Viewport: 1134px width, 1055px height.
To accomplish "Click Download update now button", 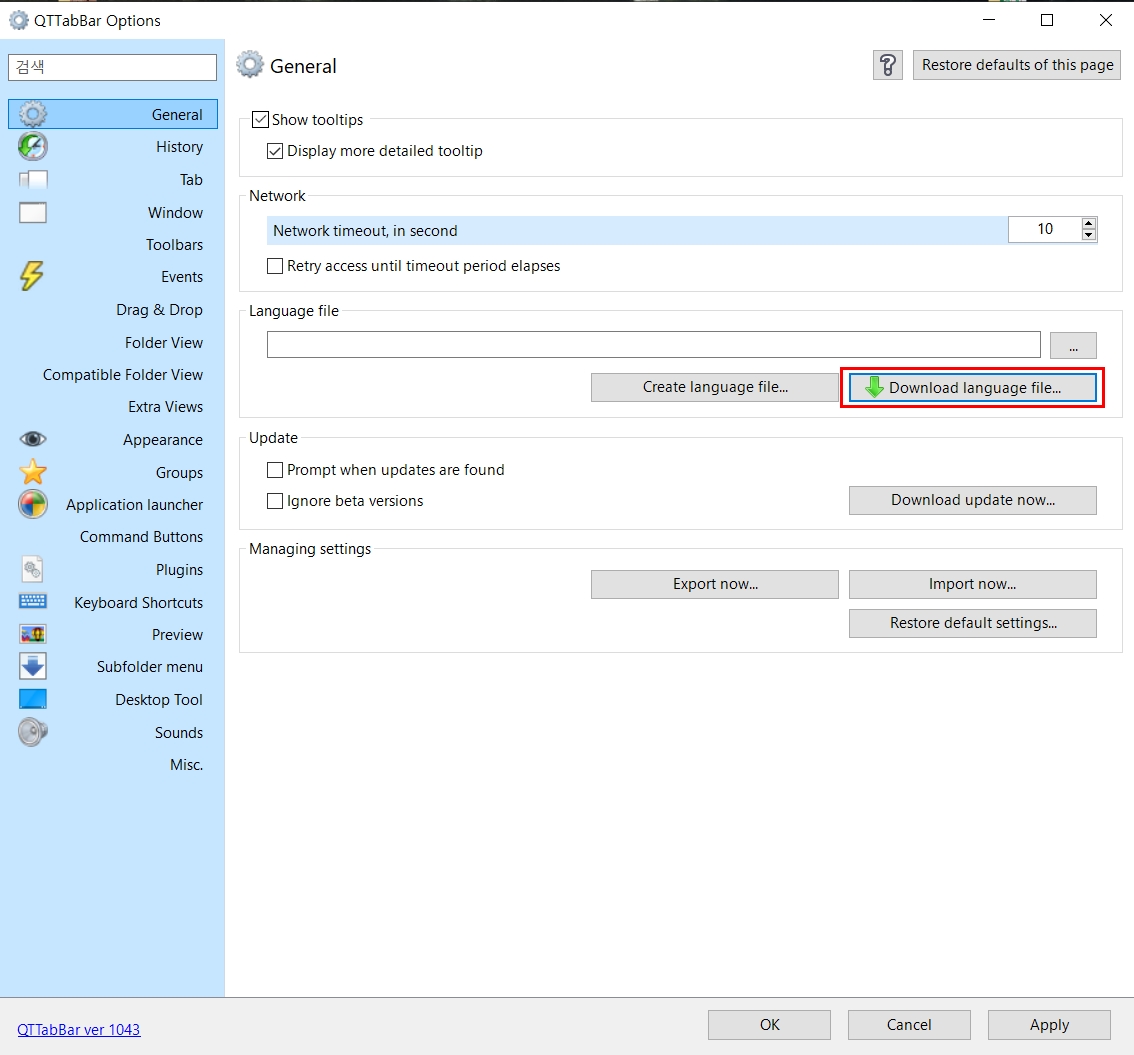I will (x=972, y=500).
